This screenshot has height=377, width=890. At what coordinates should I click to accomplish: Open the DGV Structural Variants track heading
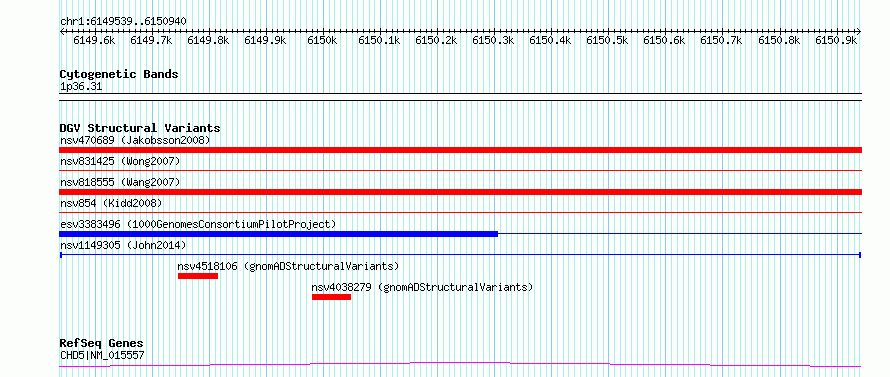140,128
